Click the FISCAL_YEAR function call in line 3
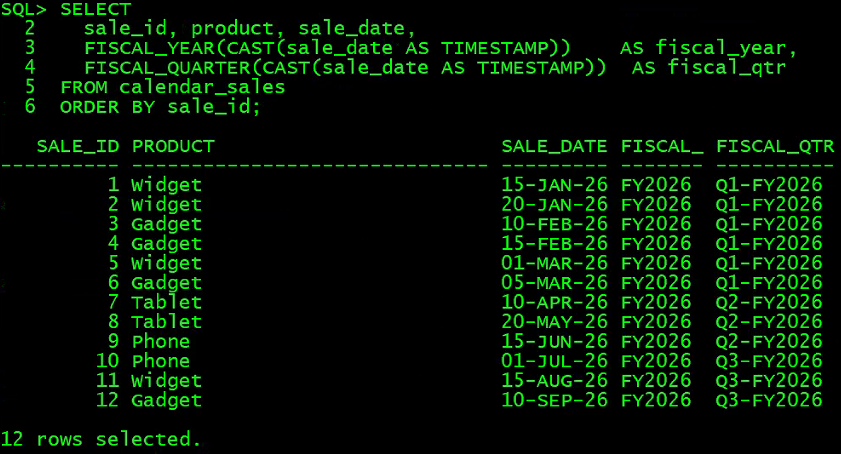841x454 pixels. coord(327,48)
